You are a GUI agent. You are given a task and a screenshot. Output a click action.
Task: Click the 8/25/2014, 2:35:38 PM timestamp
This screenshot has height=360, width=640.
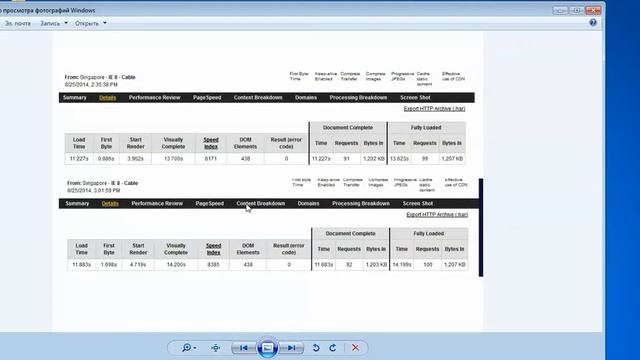tap(91, 84)
